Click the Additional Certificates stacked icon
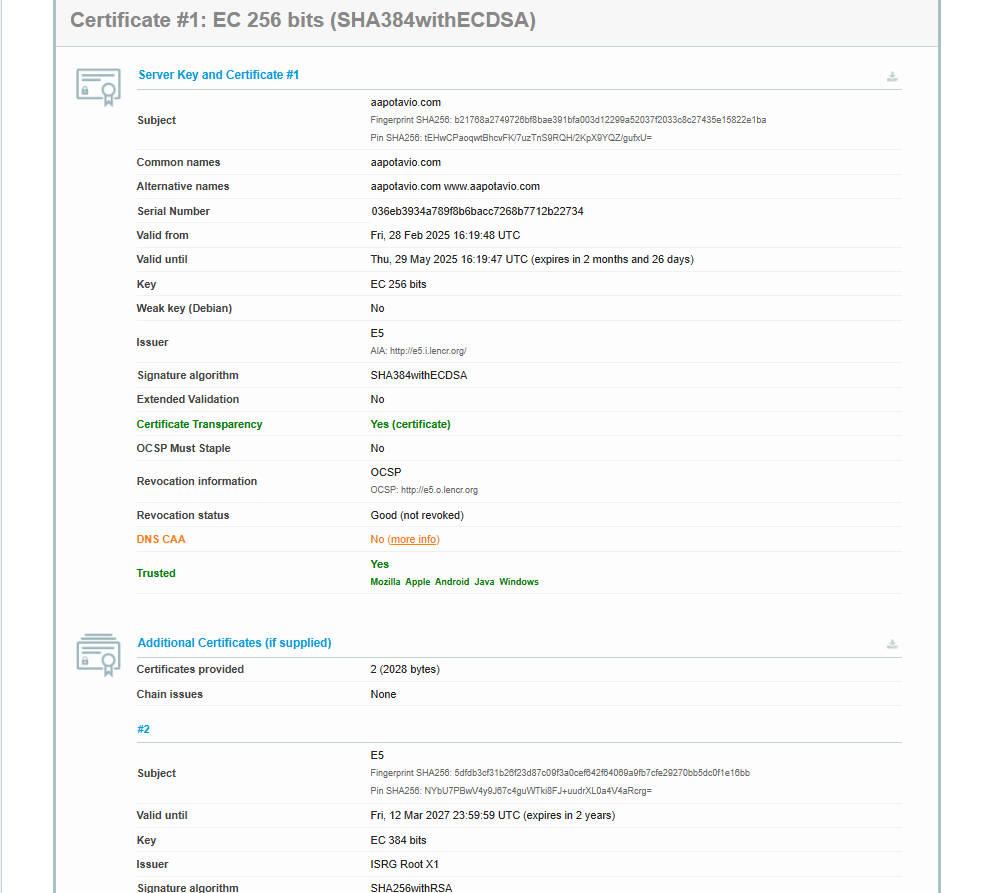Viewport: 990px width, 893px height. (98, 654)
